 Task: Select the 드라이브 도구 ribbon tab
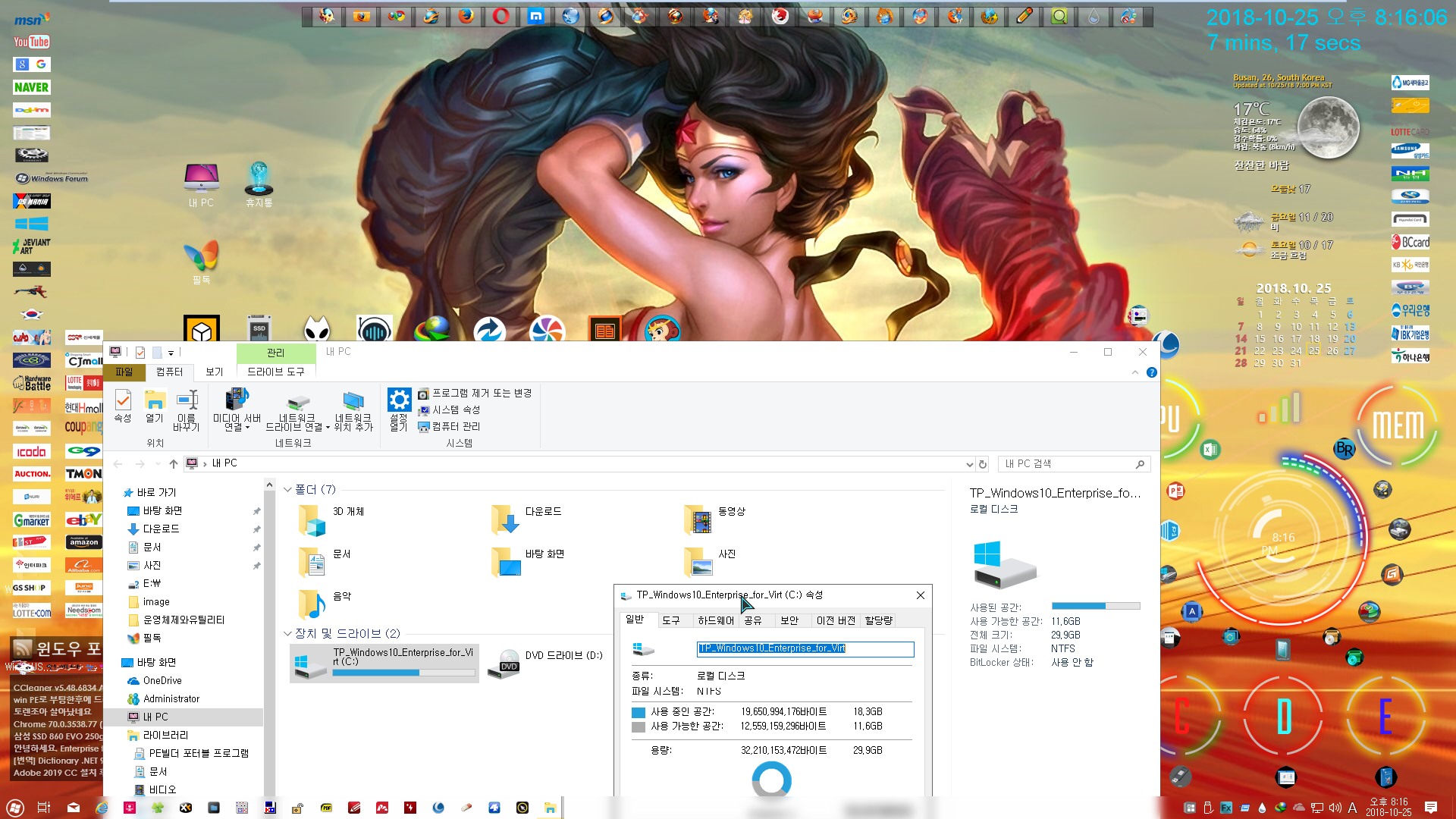pos(276,372)
